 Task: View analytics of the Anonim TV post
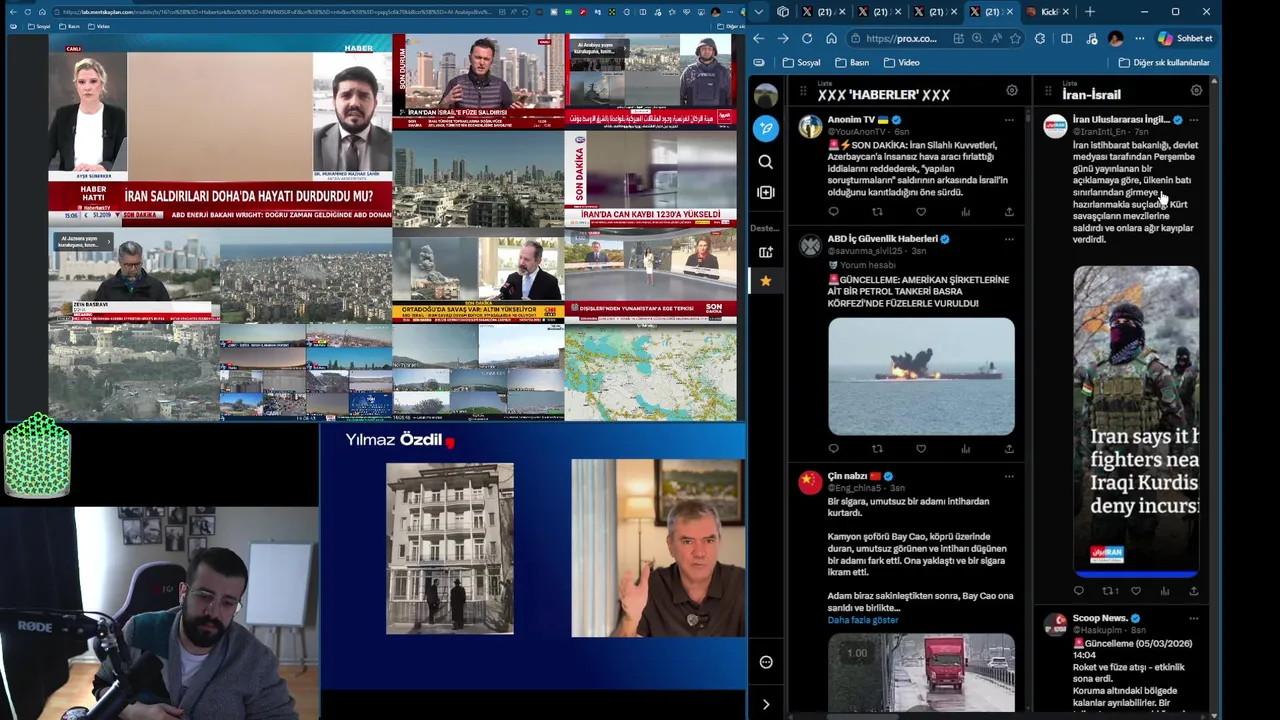click(965, 212)
